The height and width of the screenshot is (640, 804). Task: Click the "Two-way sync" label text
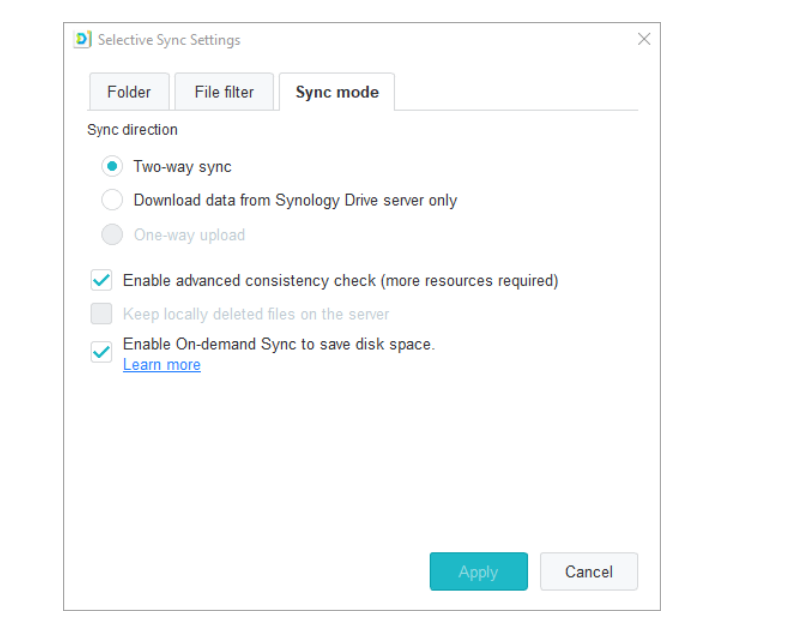[182, 167]
